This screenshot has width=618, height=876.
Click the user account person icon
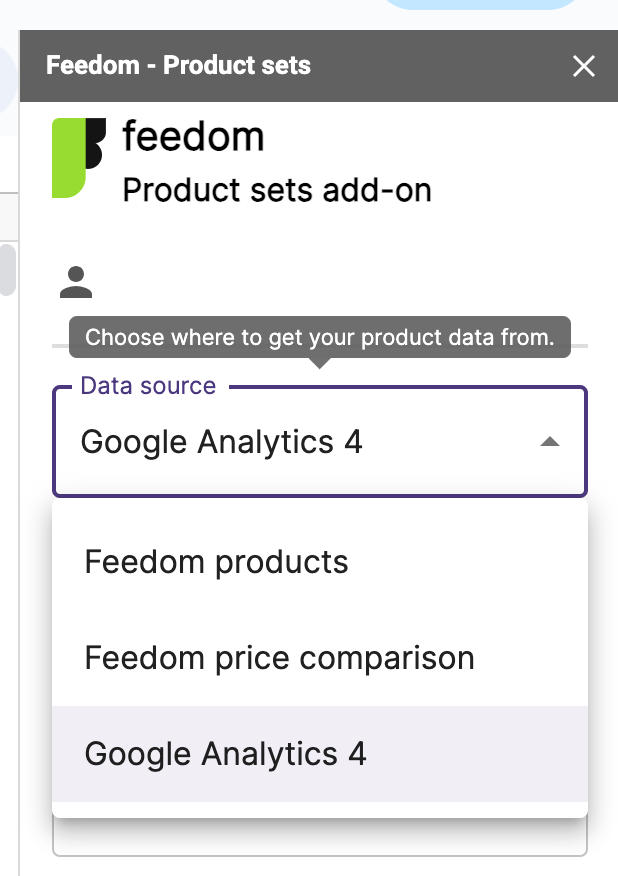[76, 282]
